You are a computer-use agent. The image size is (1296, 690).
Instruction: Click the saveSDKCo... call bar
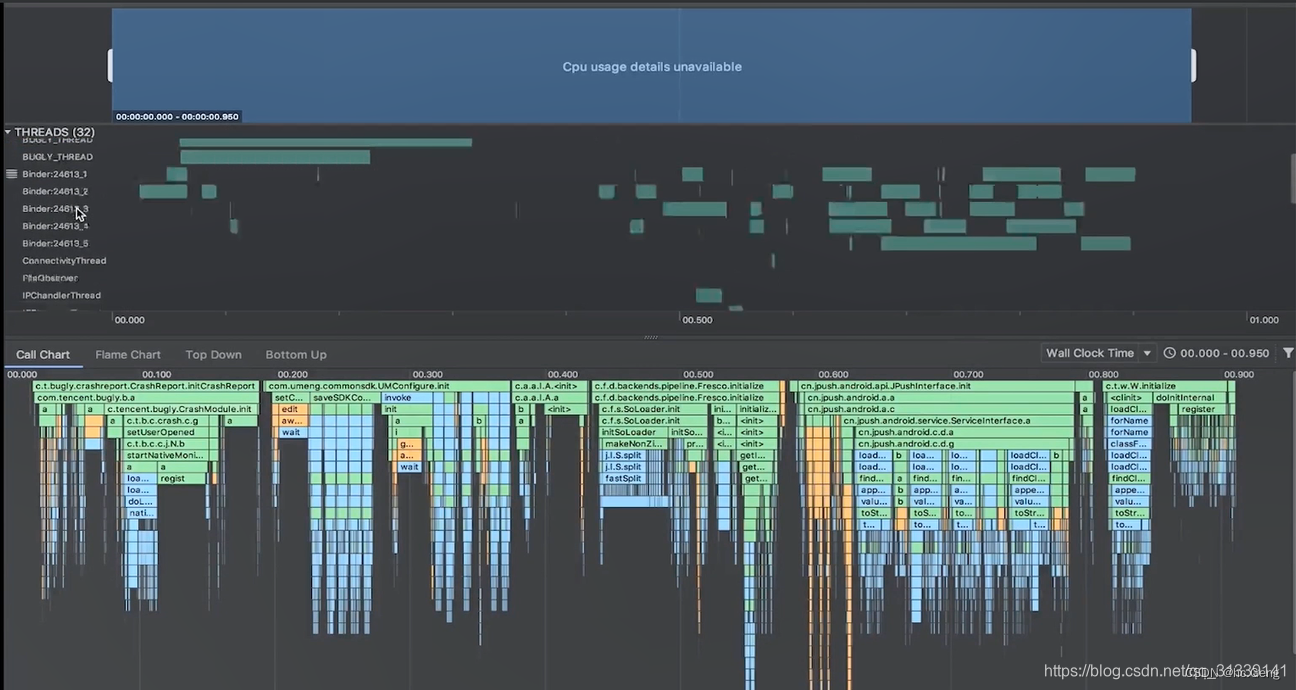(x=344, y=397)
